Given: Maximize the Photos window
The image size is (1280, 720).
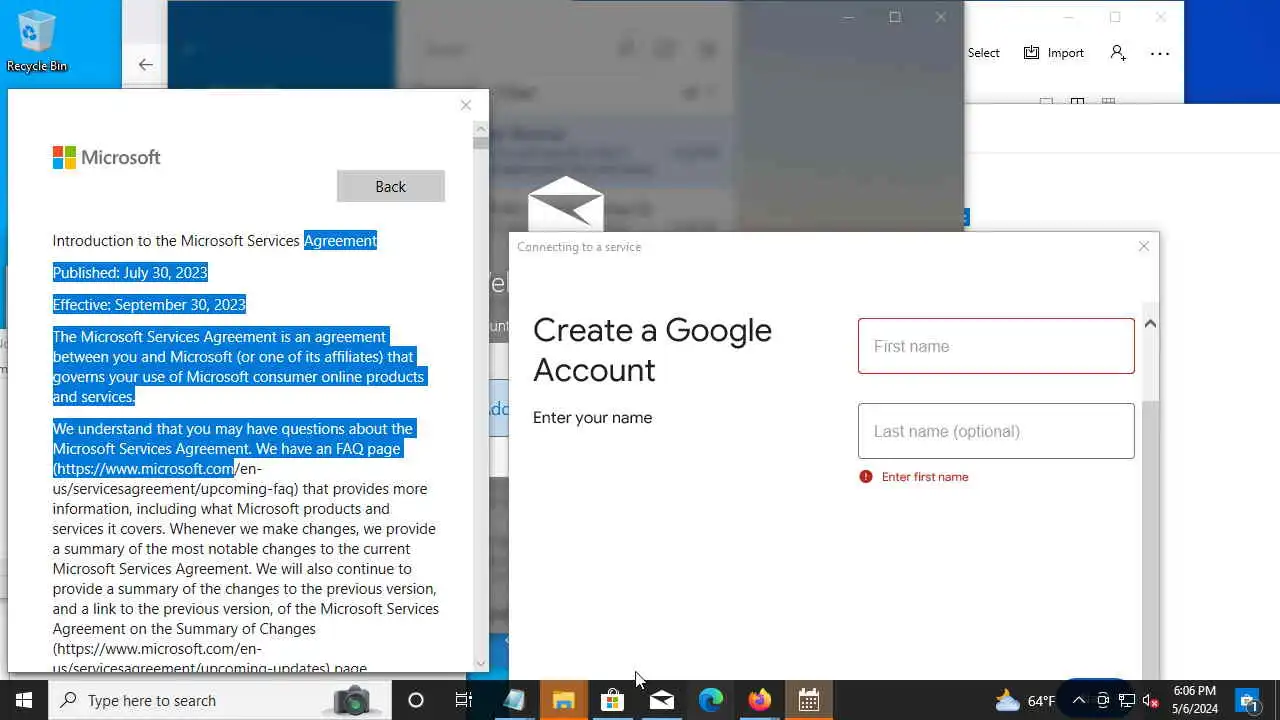Looking at the screenshot, I should coord(1115,17).
